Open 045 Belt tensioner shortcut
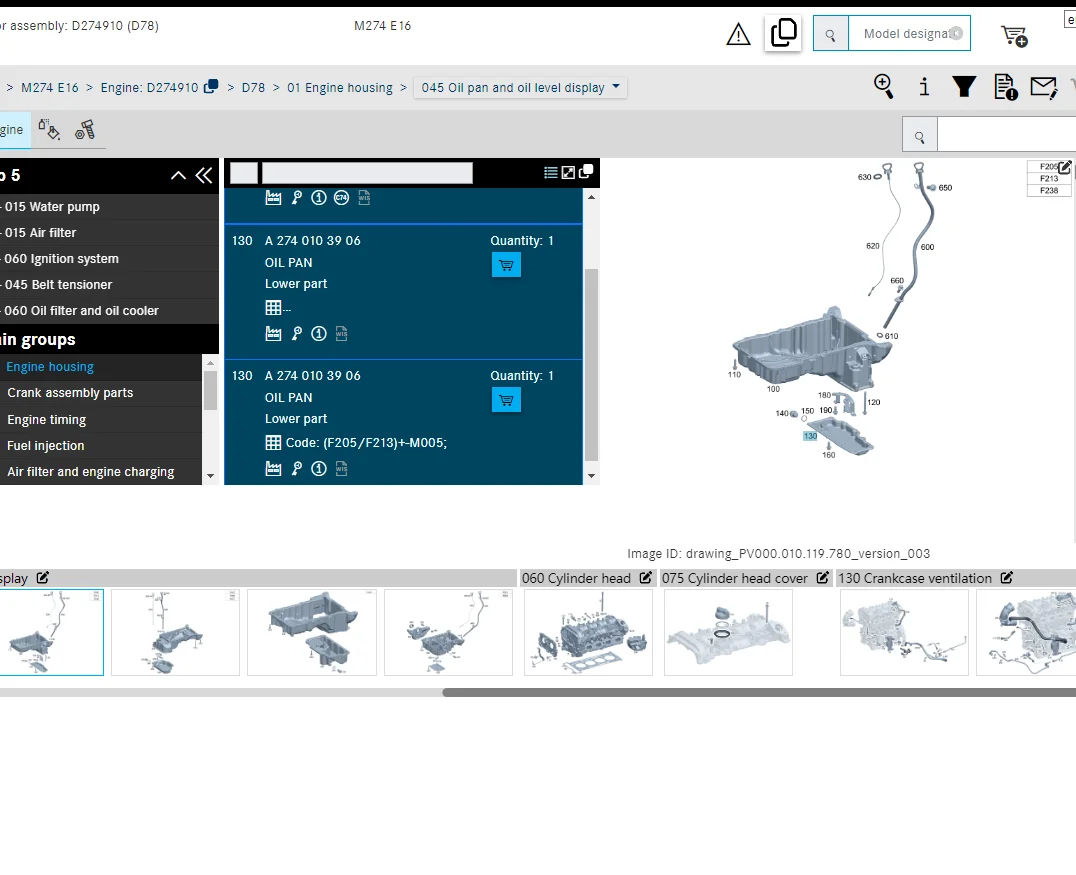The width and height of the screenshot is (1076, 875). 58,285
